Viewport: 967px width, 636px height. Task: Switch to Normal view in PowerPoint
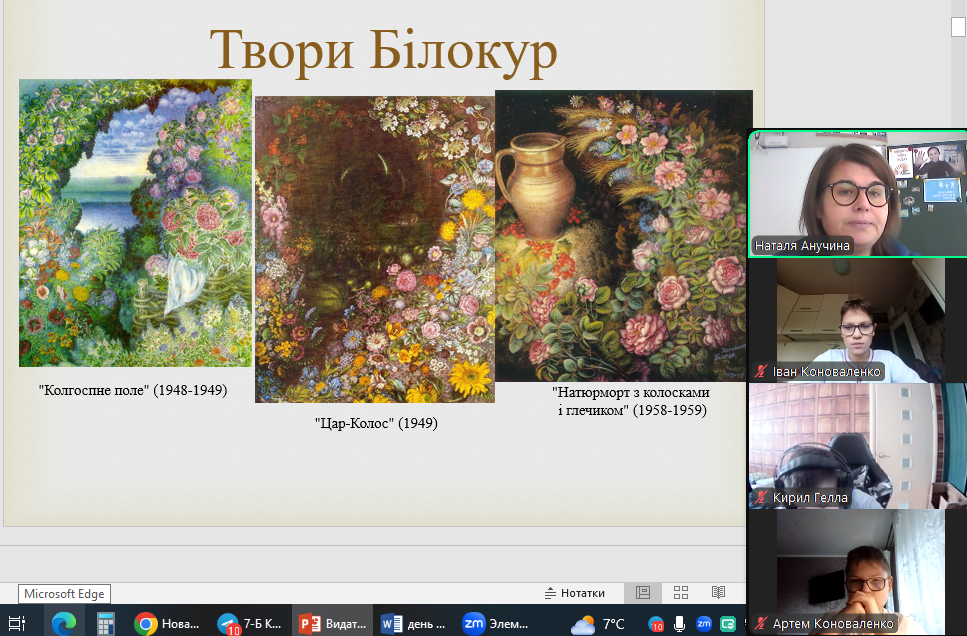click(643, 593)
